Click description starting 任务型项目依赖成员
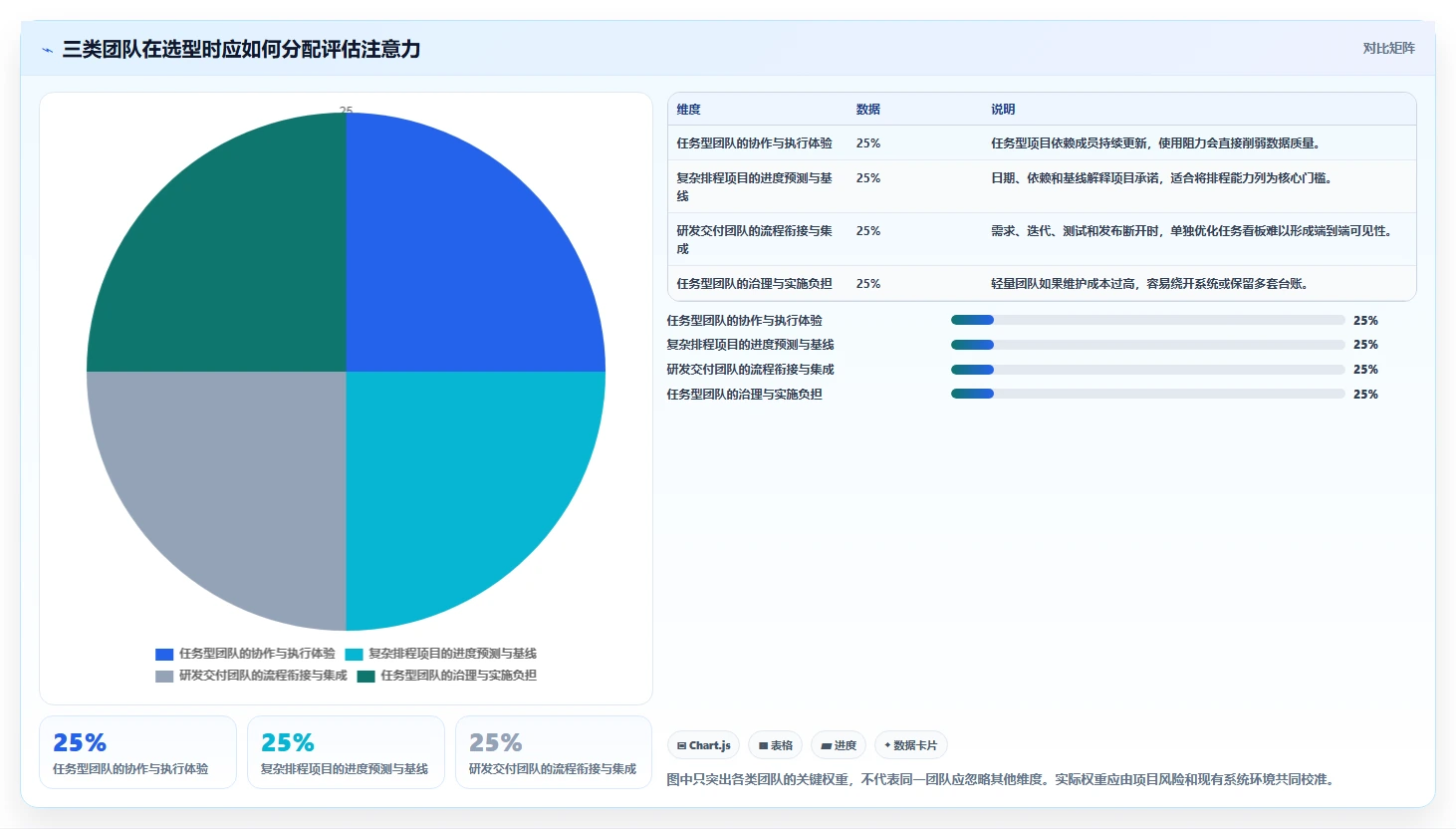The height and width of the screenshot is (829, 1456). pos(1155,143)
